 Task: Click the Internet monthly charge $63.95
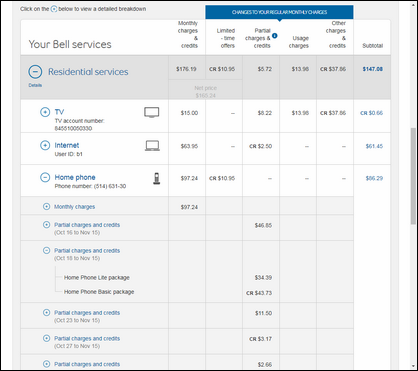pos(189,146)
